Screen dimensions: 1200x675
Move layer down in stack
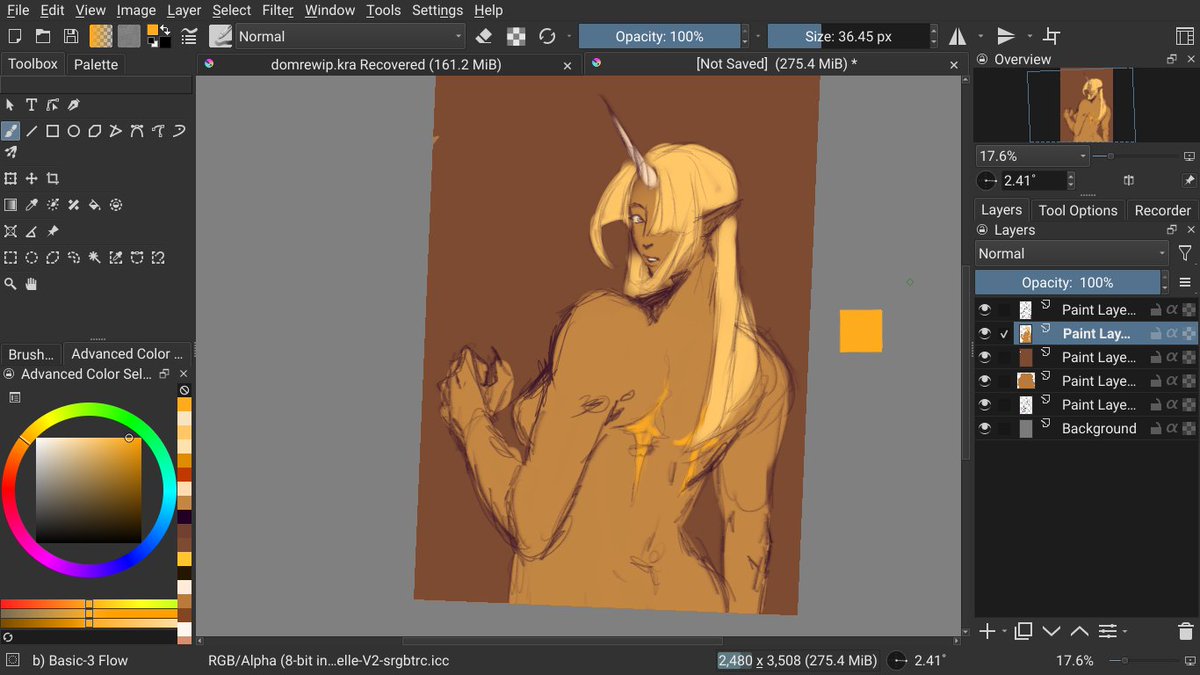[x=1051, y=631]
